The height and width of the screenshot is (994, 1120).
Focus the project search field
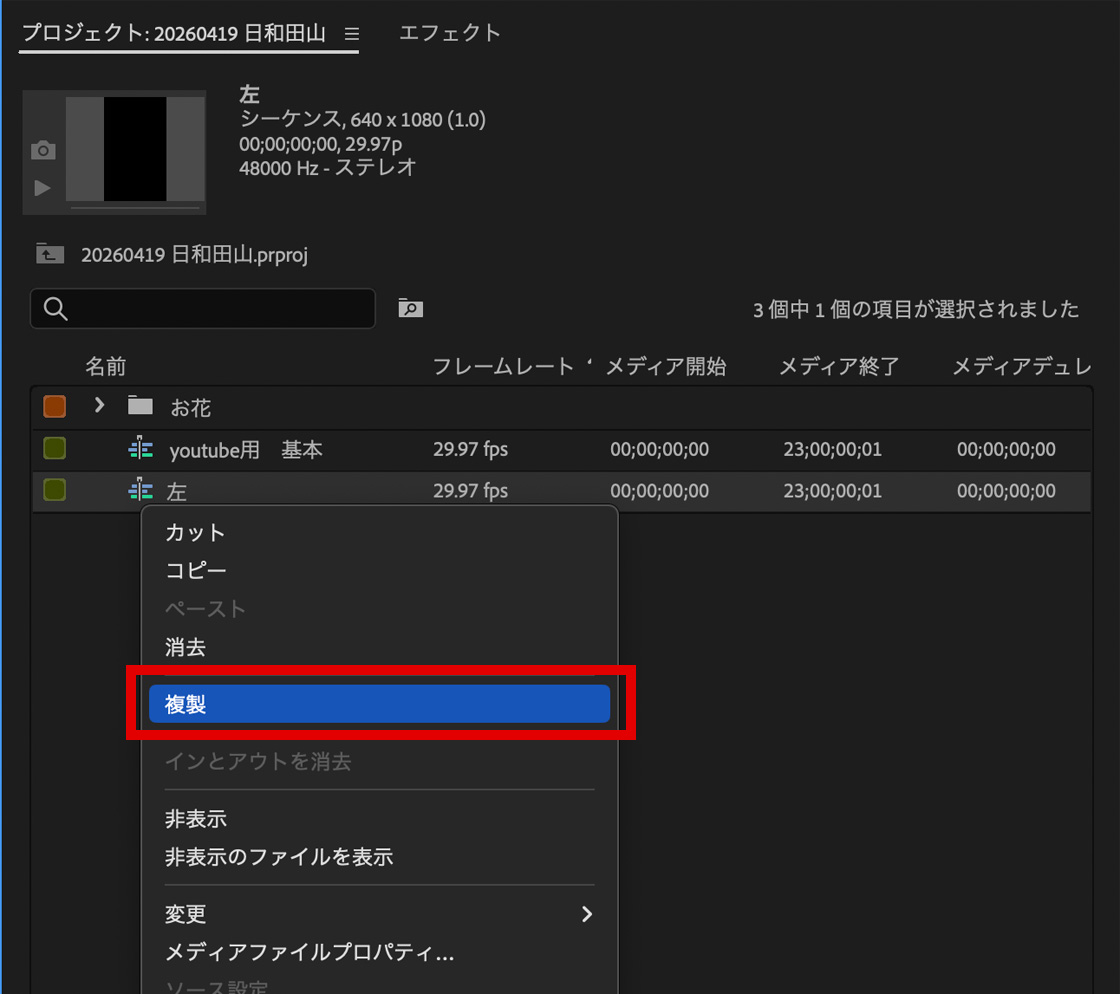point(203,308)
